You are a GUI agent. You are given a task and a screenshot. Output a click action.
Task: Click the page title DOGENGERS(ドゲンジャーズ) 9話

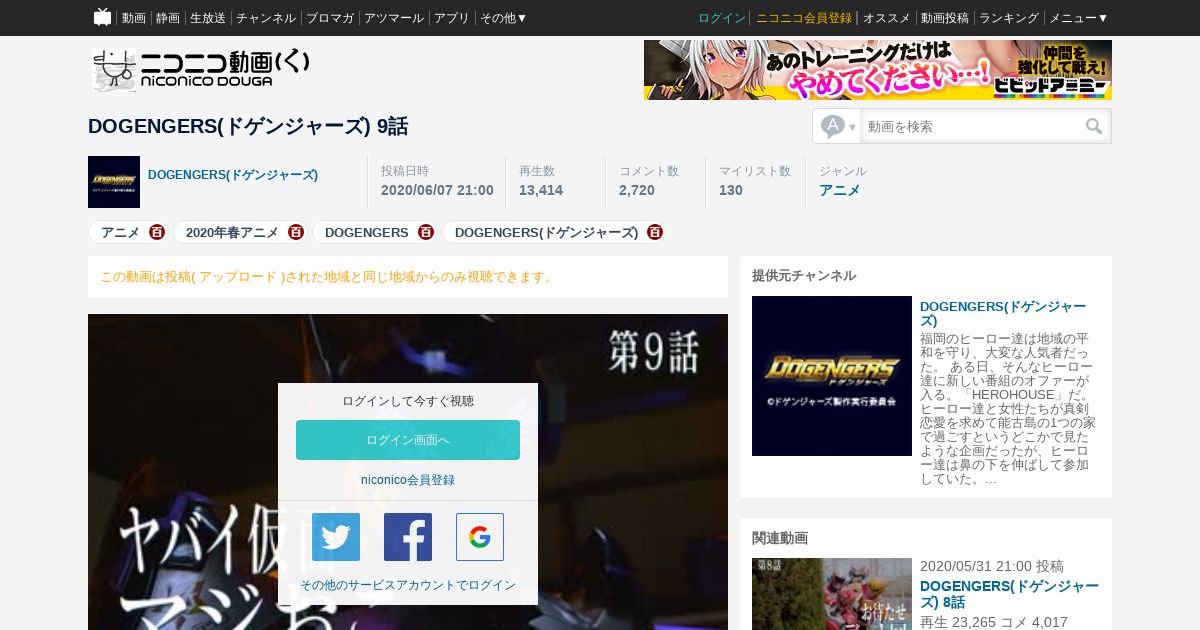point(248,127)
